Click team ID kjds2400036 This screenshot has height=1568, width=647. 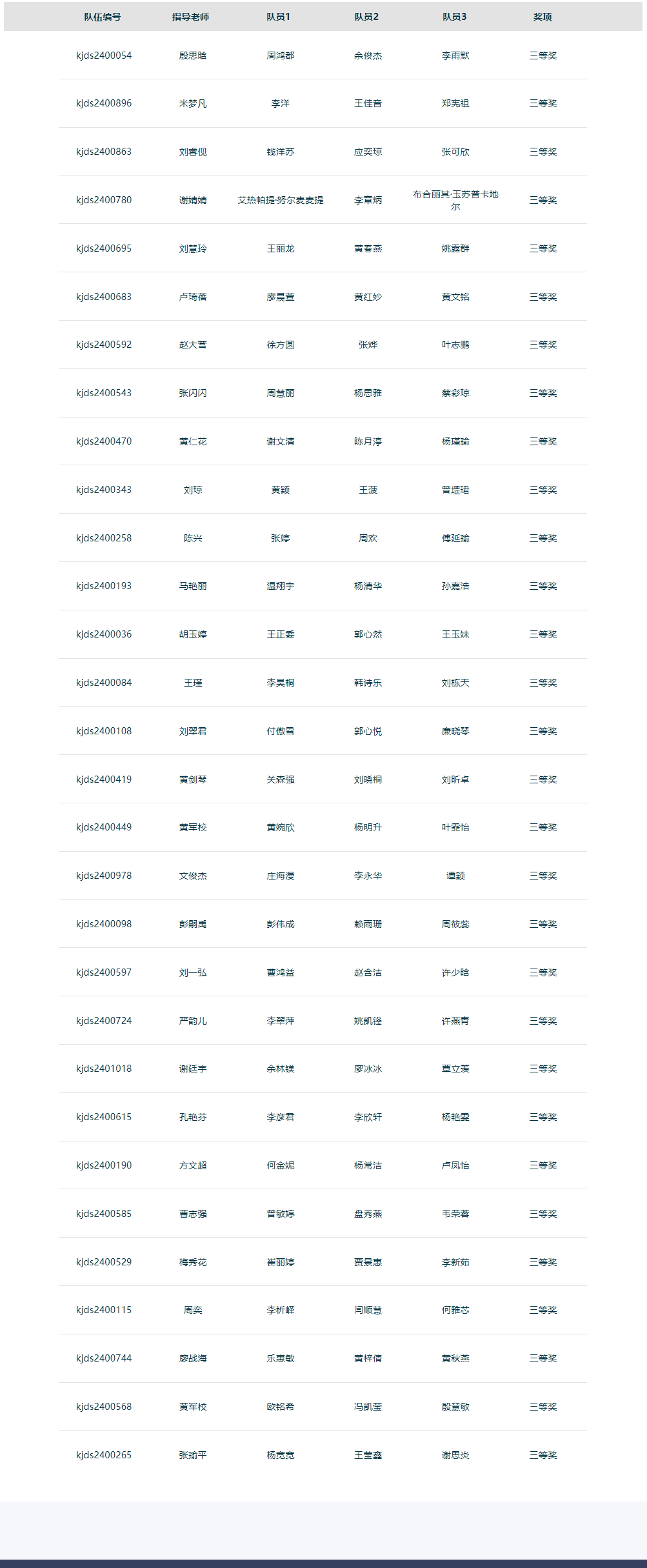[x=104, y=634]
